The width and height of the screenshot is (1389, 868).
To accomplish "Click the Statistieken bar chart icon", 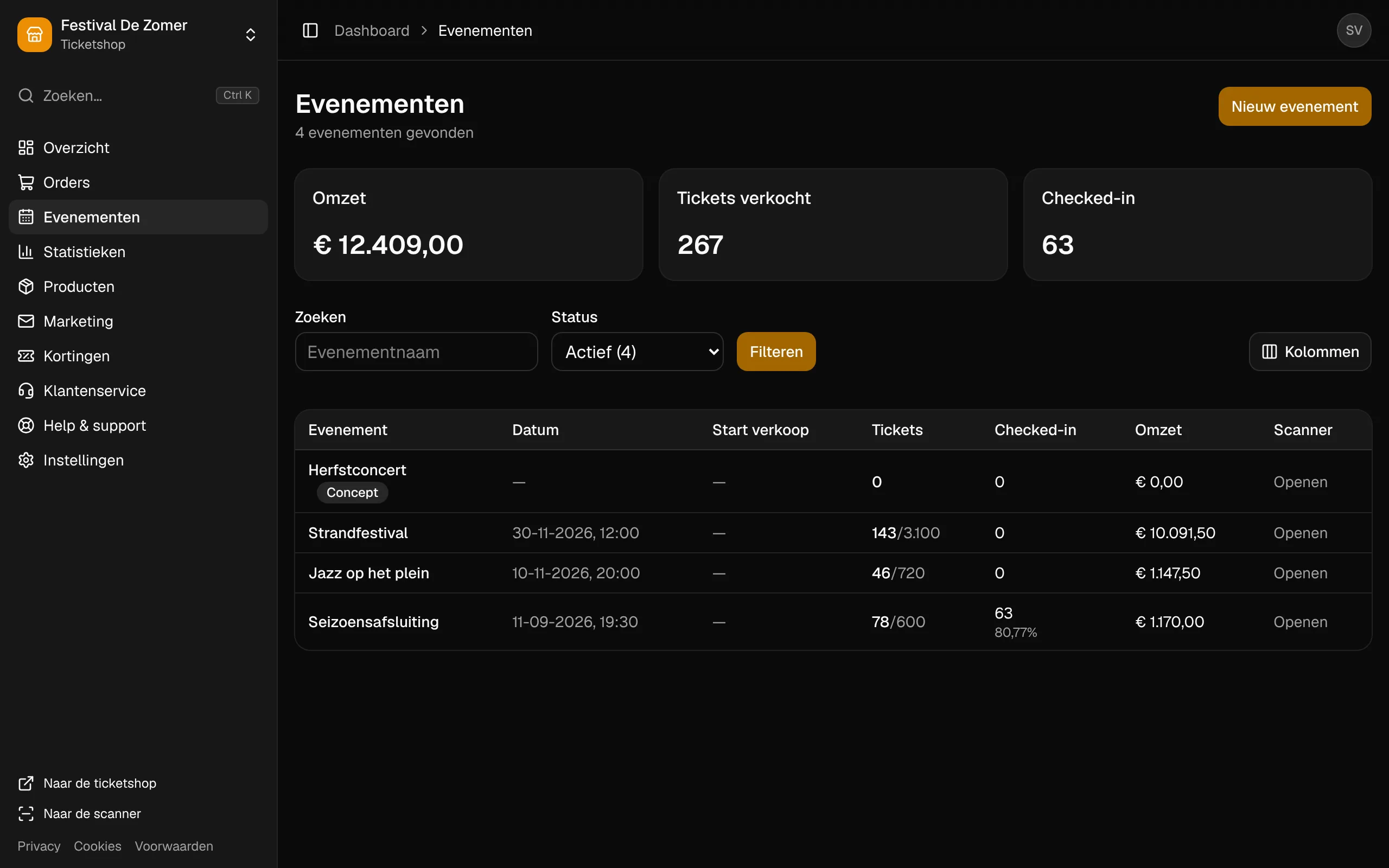I will point(26,251).
